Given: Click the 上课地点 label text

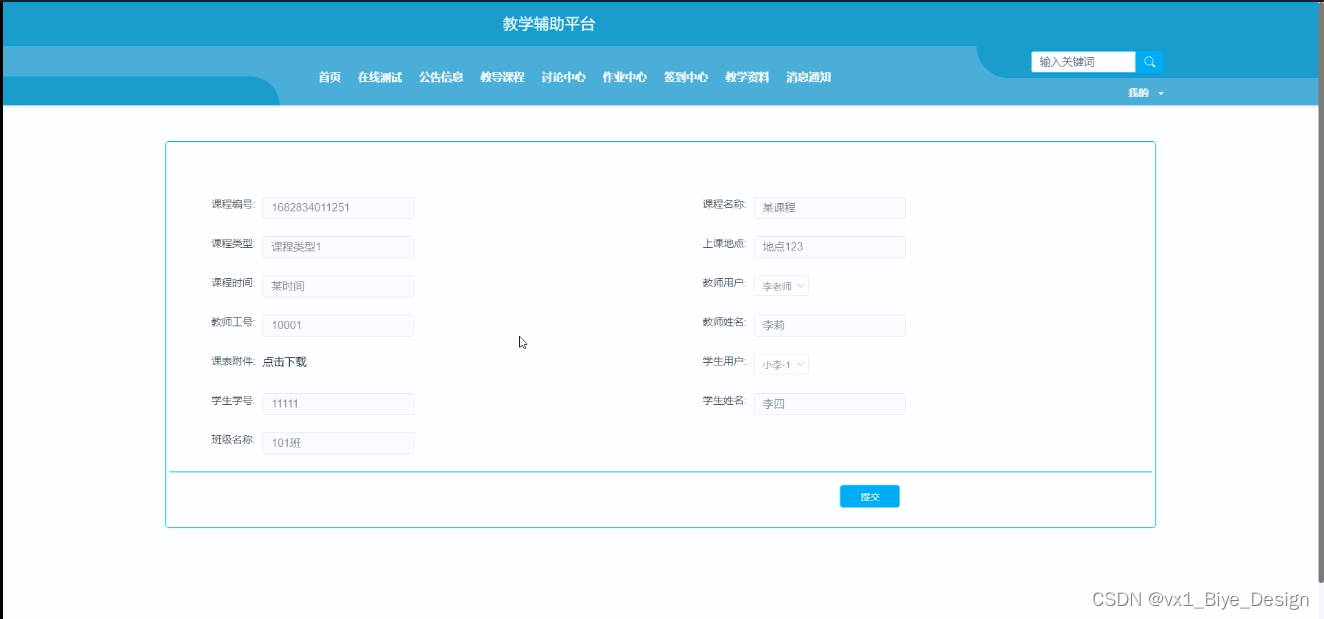Looking at the screenshot, I should [x=724, y=243].
